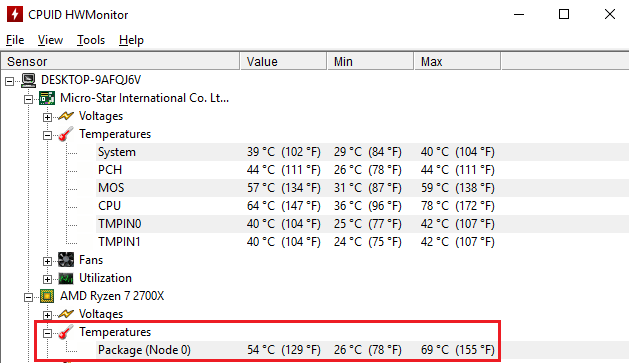The image size is (629, 363).
Task: Open the Tools menu
Action: (91, 40)
